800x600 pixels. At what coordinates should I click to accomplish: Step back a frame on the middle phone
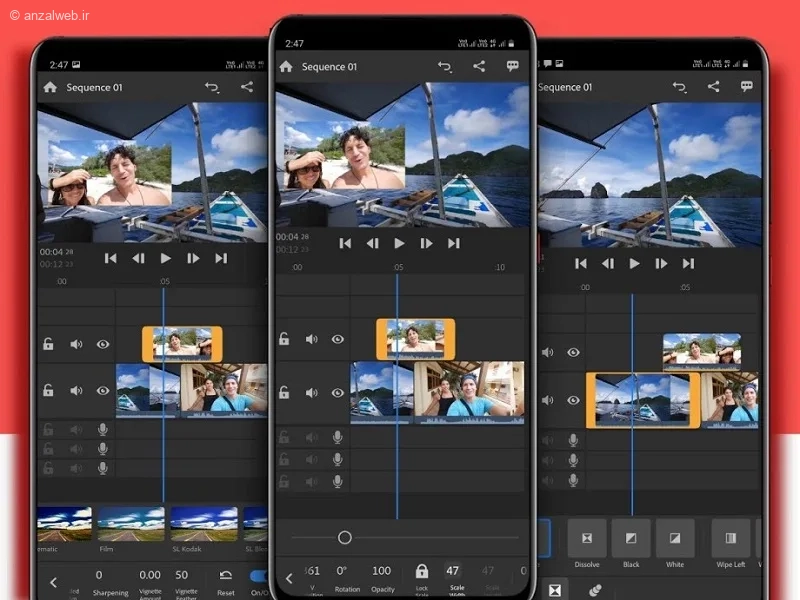372,243
